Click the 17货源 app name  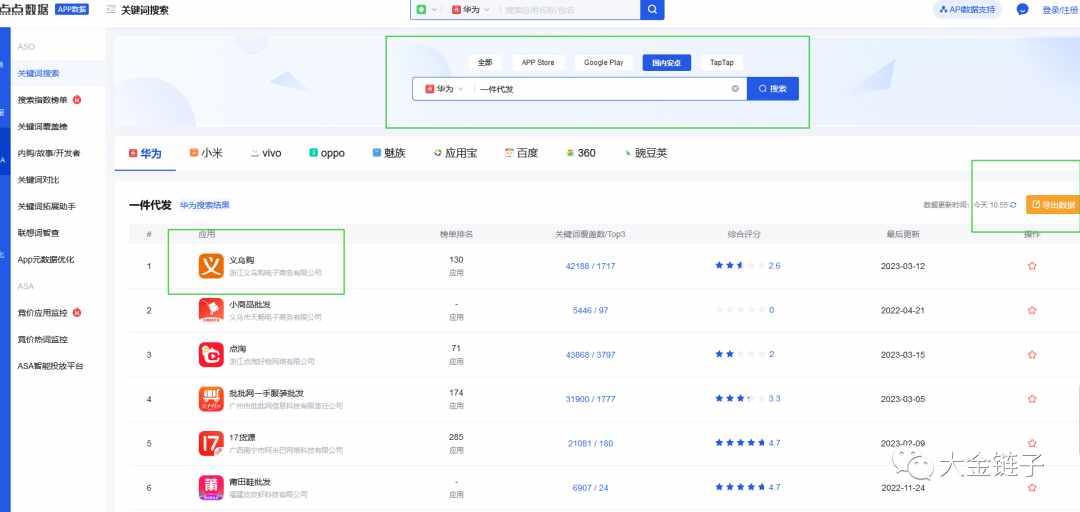point(243,438)
